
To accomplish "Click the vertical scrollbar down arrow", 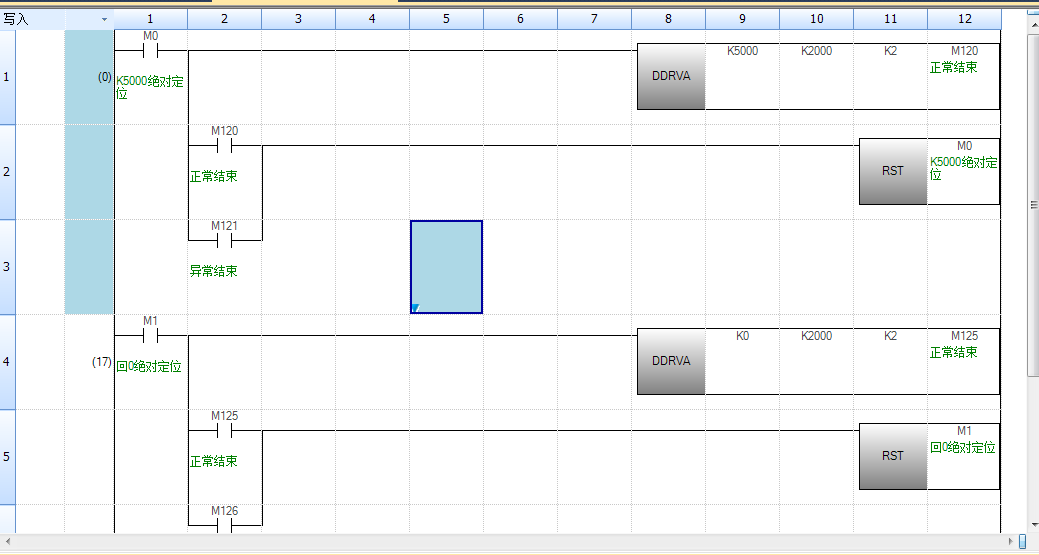I will 1033,524.
